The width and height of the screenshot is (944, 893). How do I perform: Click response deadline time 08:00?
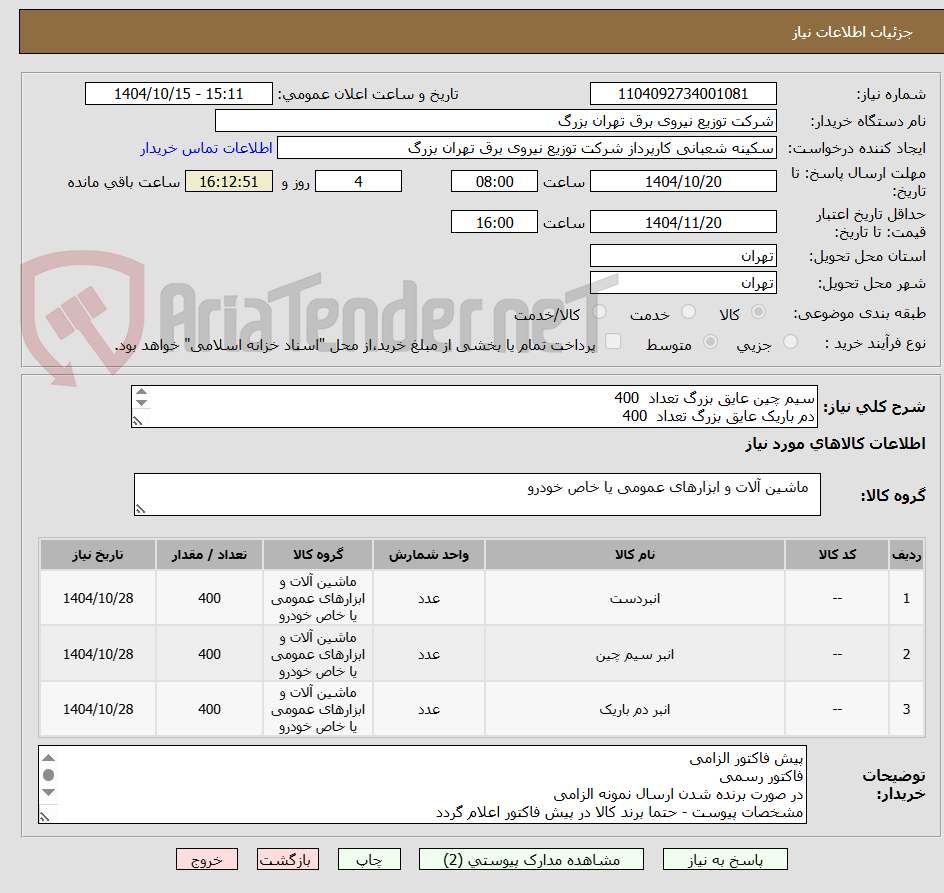494,181
